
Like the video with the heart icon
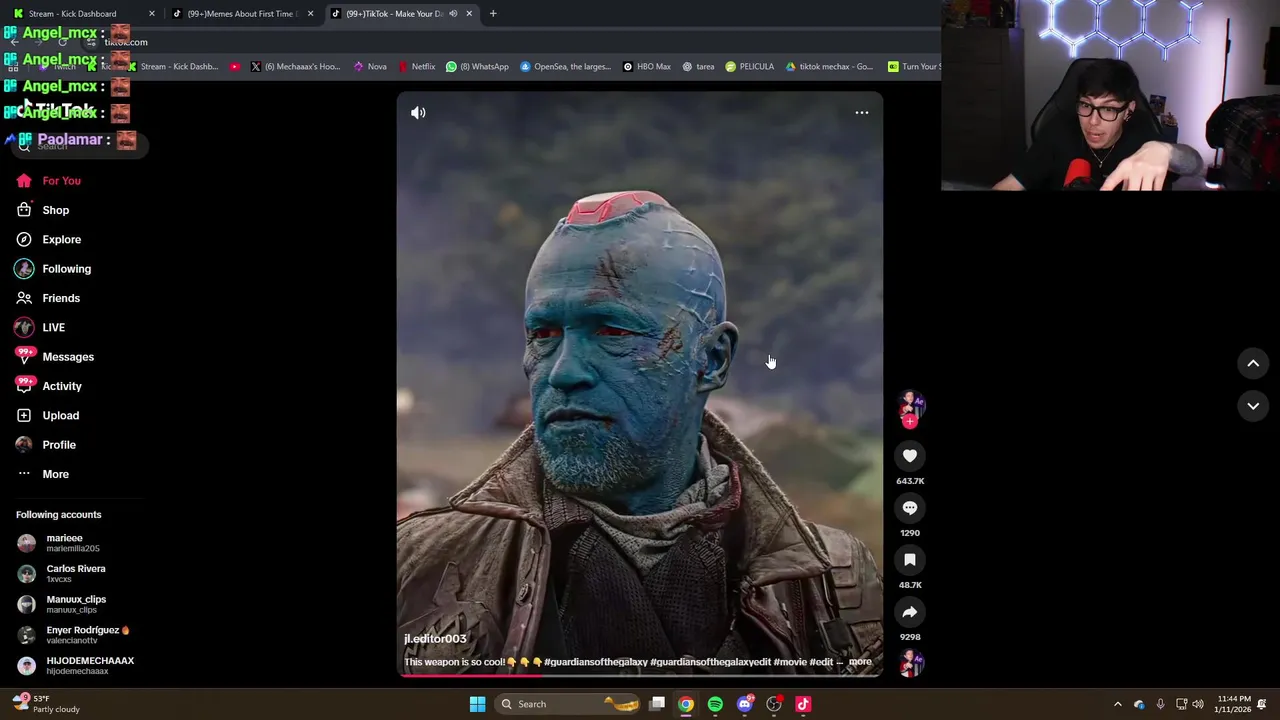coord(910,456)
